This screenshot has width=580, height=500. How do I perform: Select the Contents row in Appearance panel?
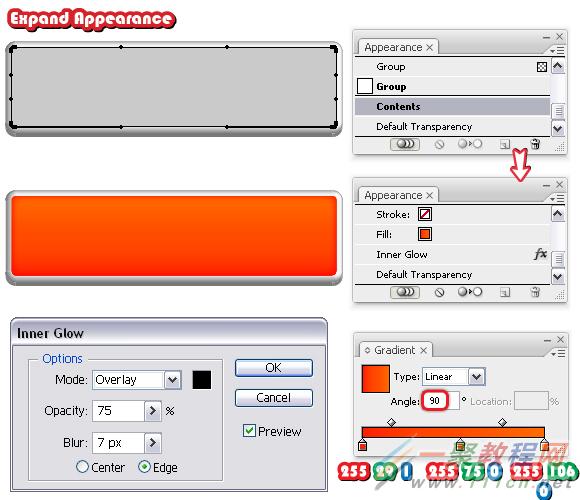pos(452,106)
